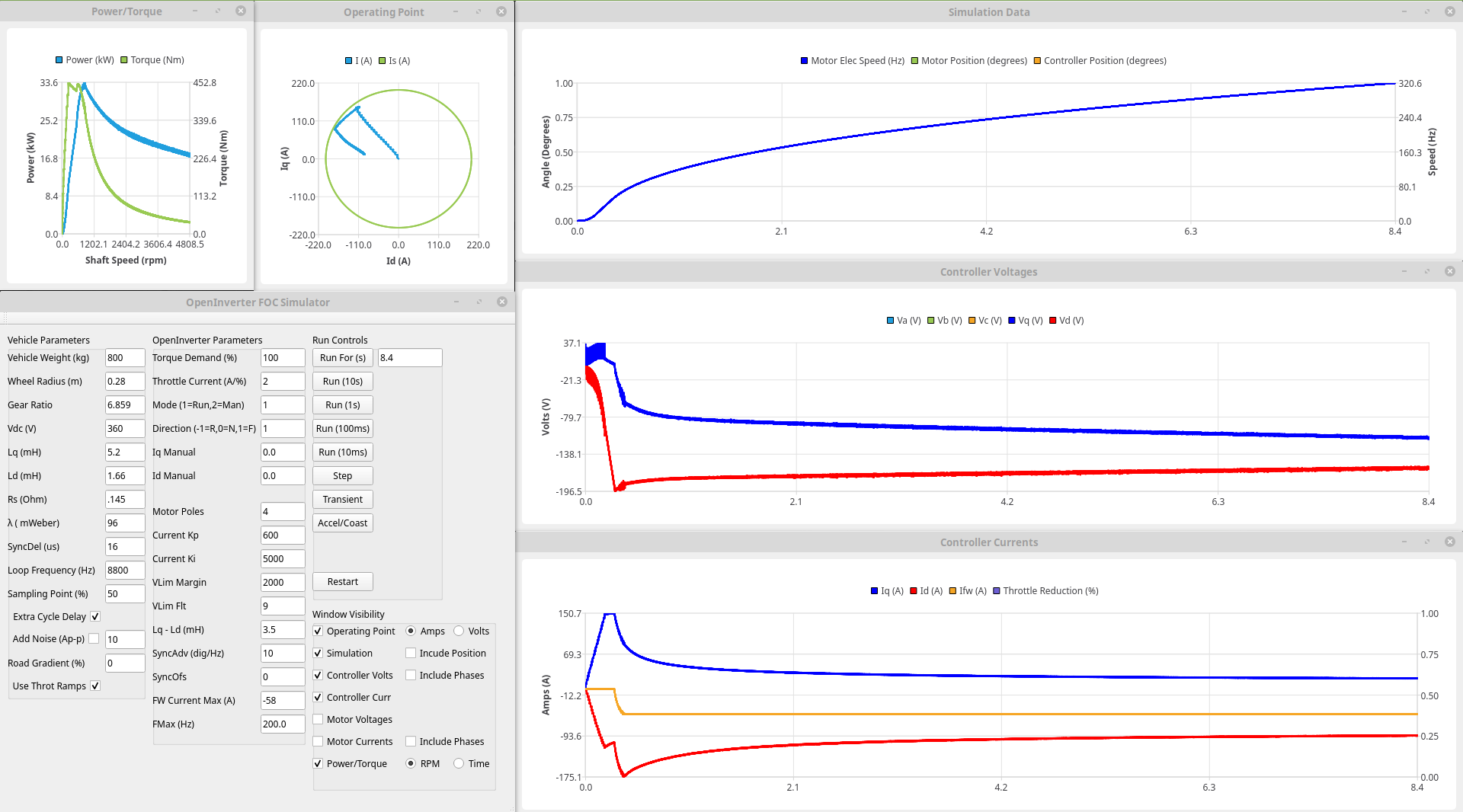The image size is (1463, 812).
Task: Focus the Torque Demand (%) field
Action: tap(282, 358)
